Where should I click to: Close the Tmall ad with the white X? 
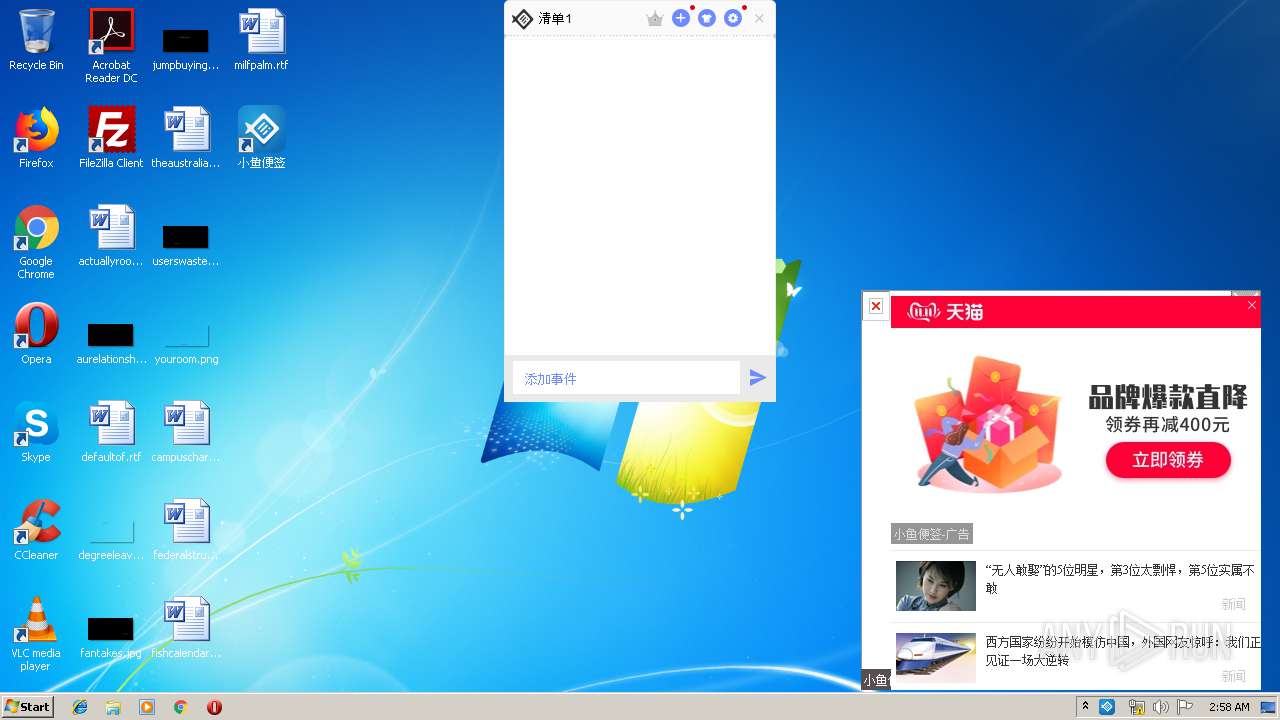tap(1251, 305)
